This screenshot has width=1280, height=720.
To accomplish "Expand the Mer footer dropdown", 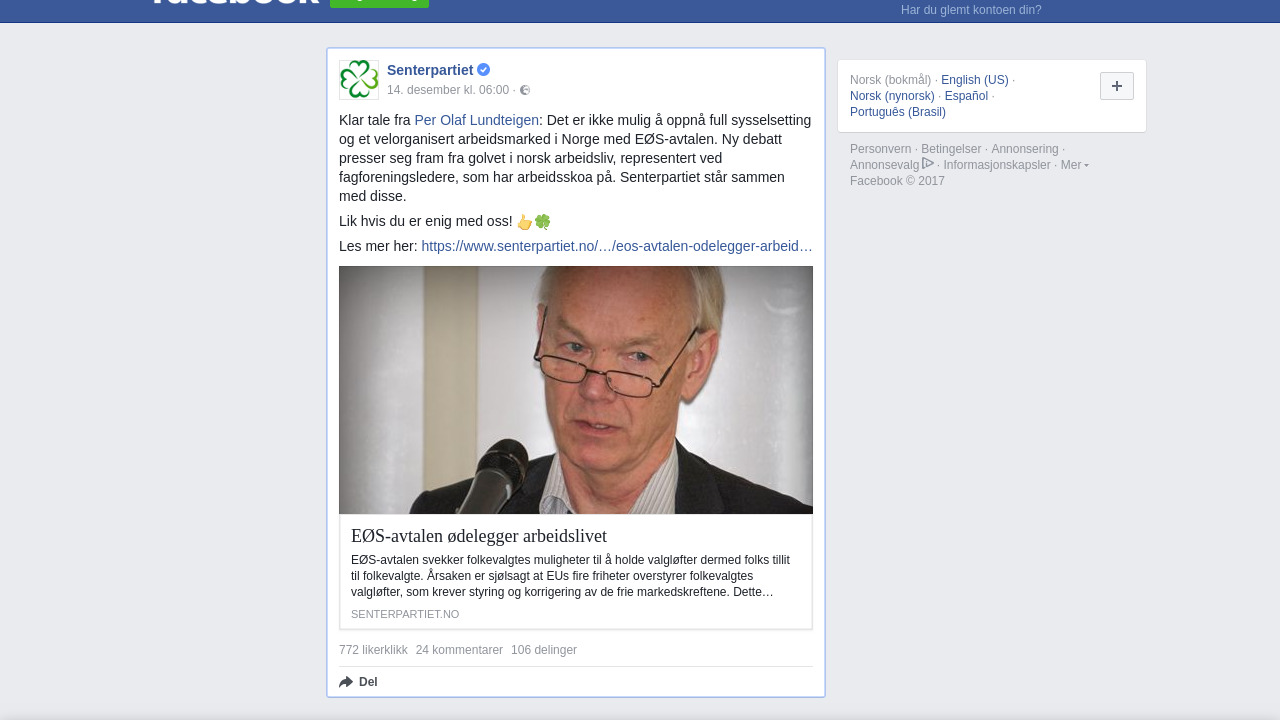I will pyautogui.click(x=1075, y=165).
